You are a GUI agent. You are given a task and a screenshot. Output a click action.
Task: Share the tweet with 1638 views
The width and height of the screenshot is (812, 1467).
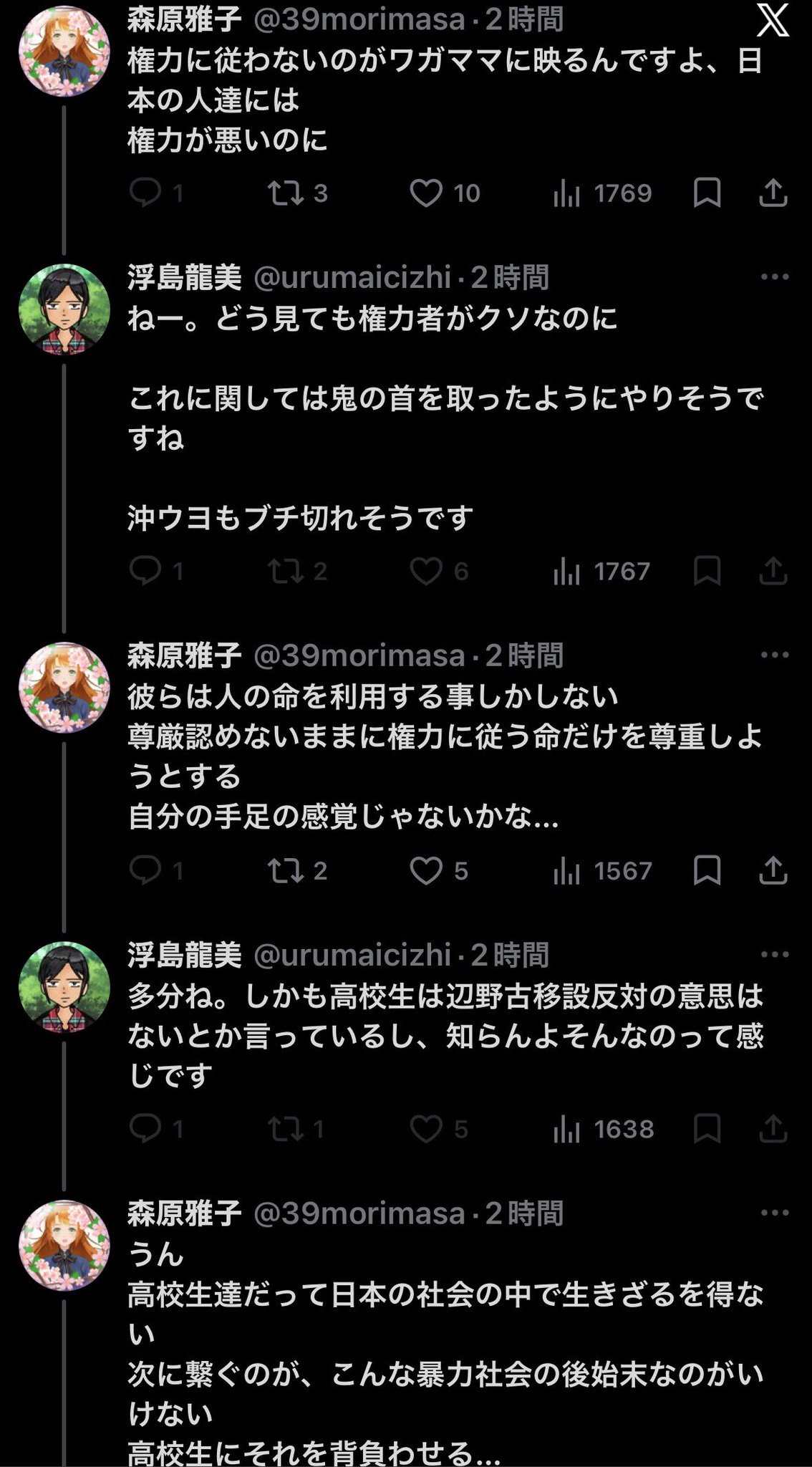point(773,1129)
